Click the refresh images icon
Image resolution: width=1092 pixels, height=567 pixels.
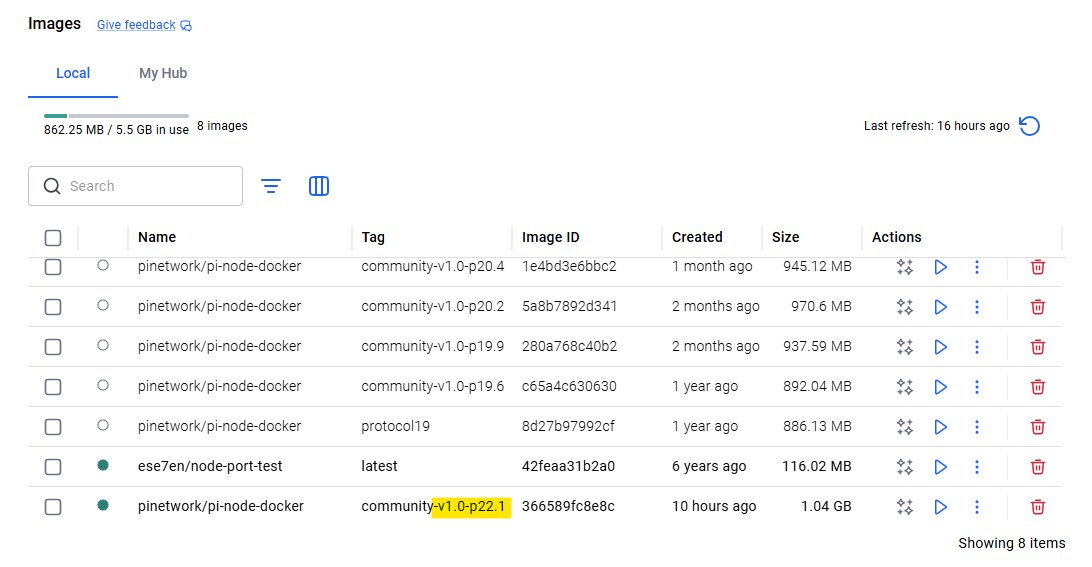tap(1029, 126)
